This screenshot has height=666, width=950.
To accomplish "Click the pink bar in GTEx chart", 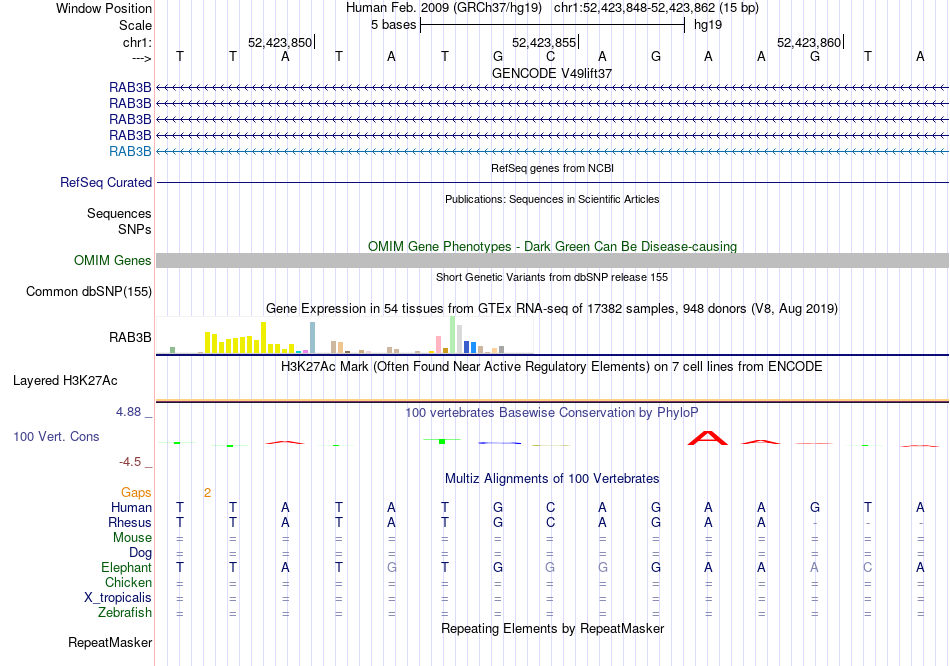I will [439, 344].
